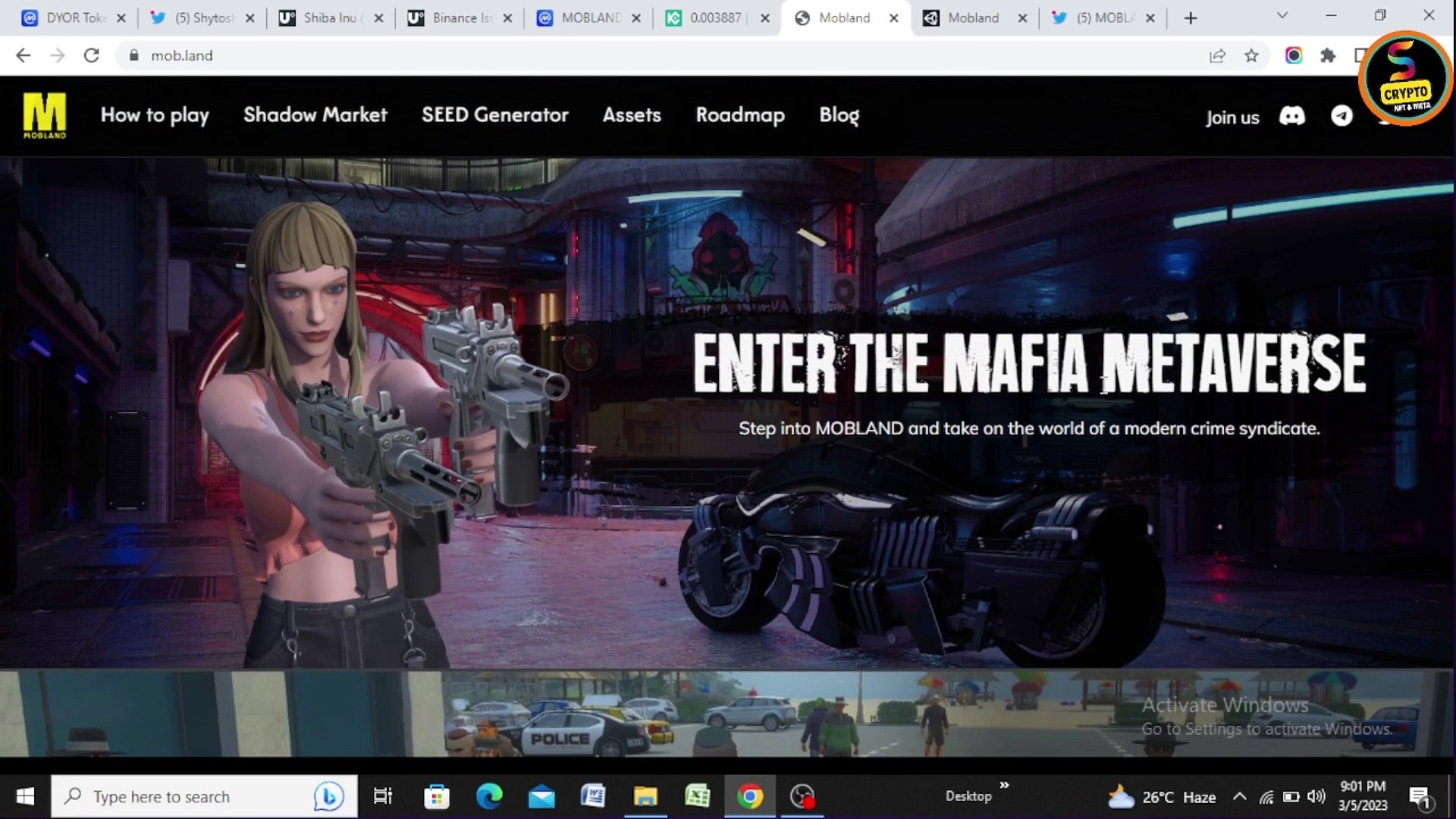Switch to Binance browser tab
1456x819 pixels.
(x=459, y=17)
